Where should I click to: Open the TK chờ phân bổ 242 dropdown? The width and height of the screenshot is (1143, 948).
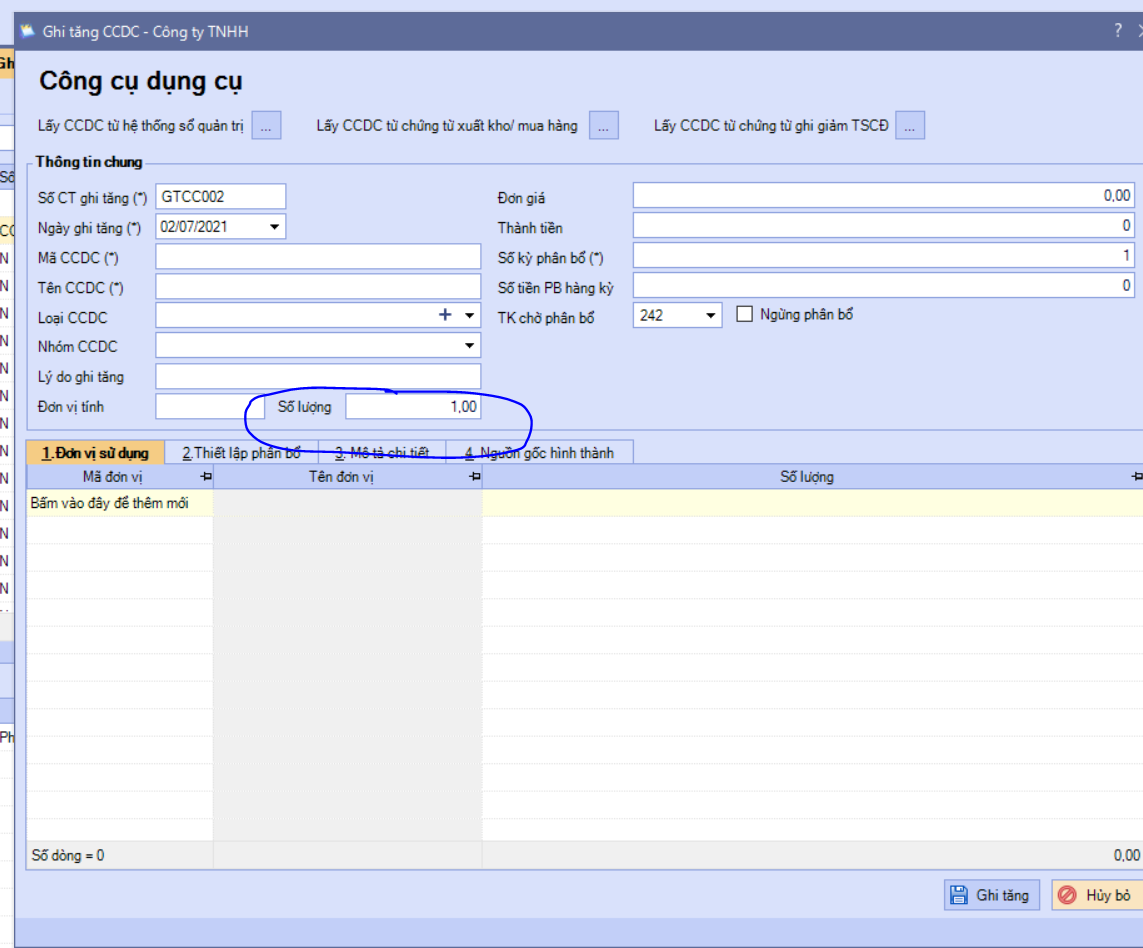pyautogui.click(x=710, y=315)
